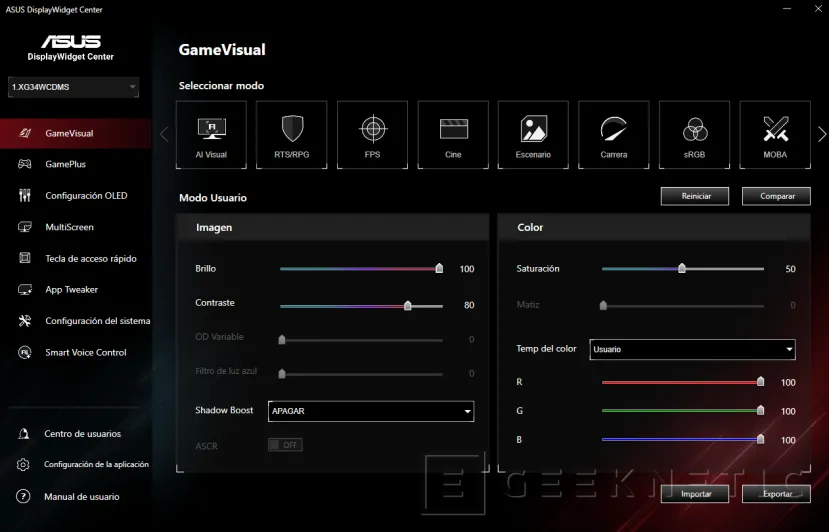Click the blue B channel slider

[683, 439]
